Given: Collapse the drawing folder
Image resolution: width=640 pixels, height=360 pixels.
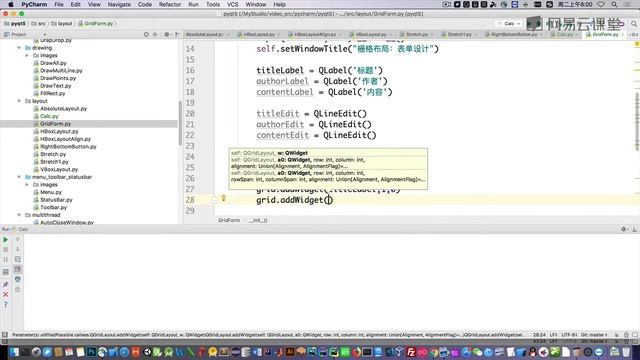Looking at the screenshot, I should coord(19,48).
